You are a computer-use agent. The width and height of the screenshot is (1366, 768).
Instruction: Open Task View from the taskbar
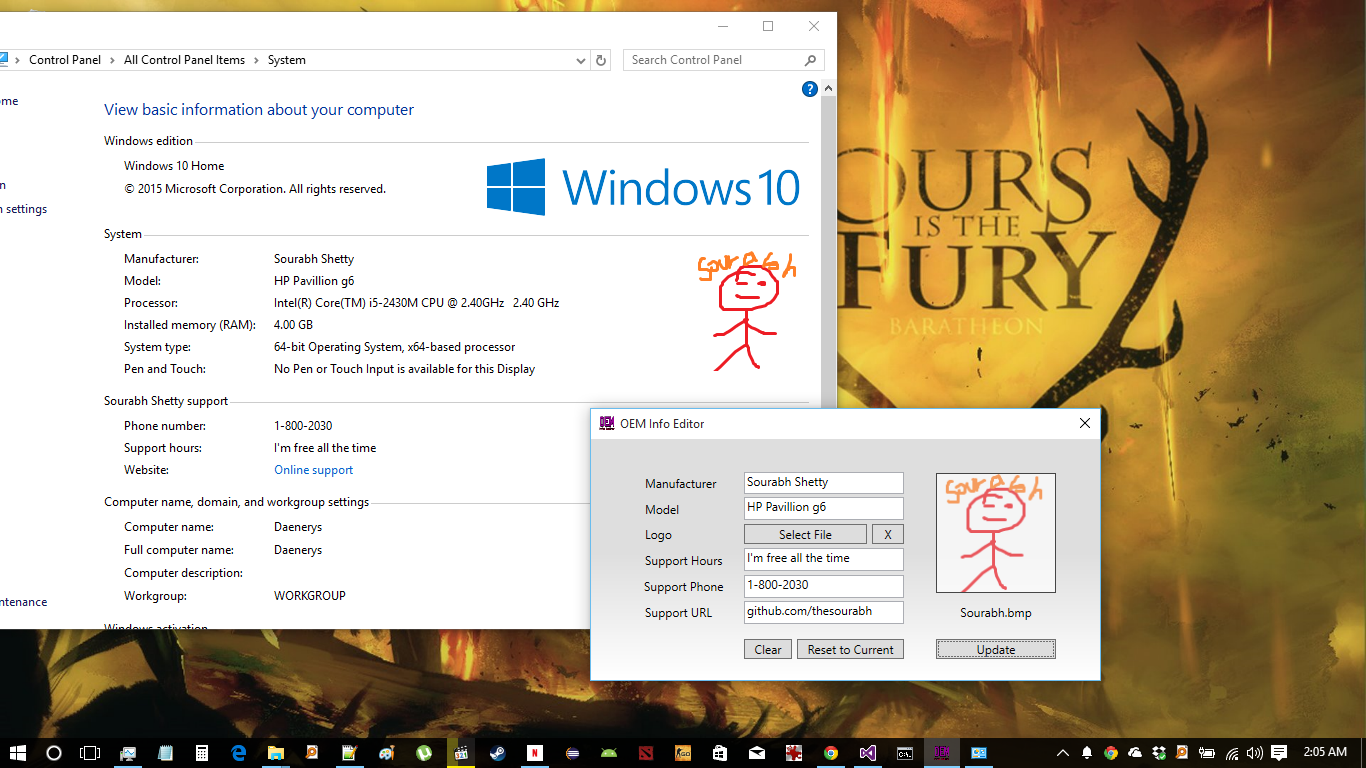pos(90,753)
